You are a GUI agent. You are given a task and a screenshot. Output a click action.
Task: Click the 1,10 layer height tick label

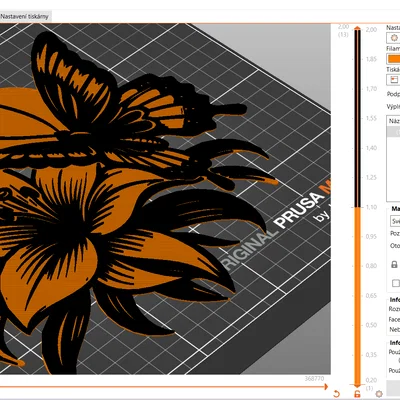coord(371,207)
